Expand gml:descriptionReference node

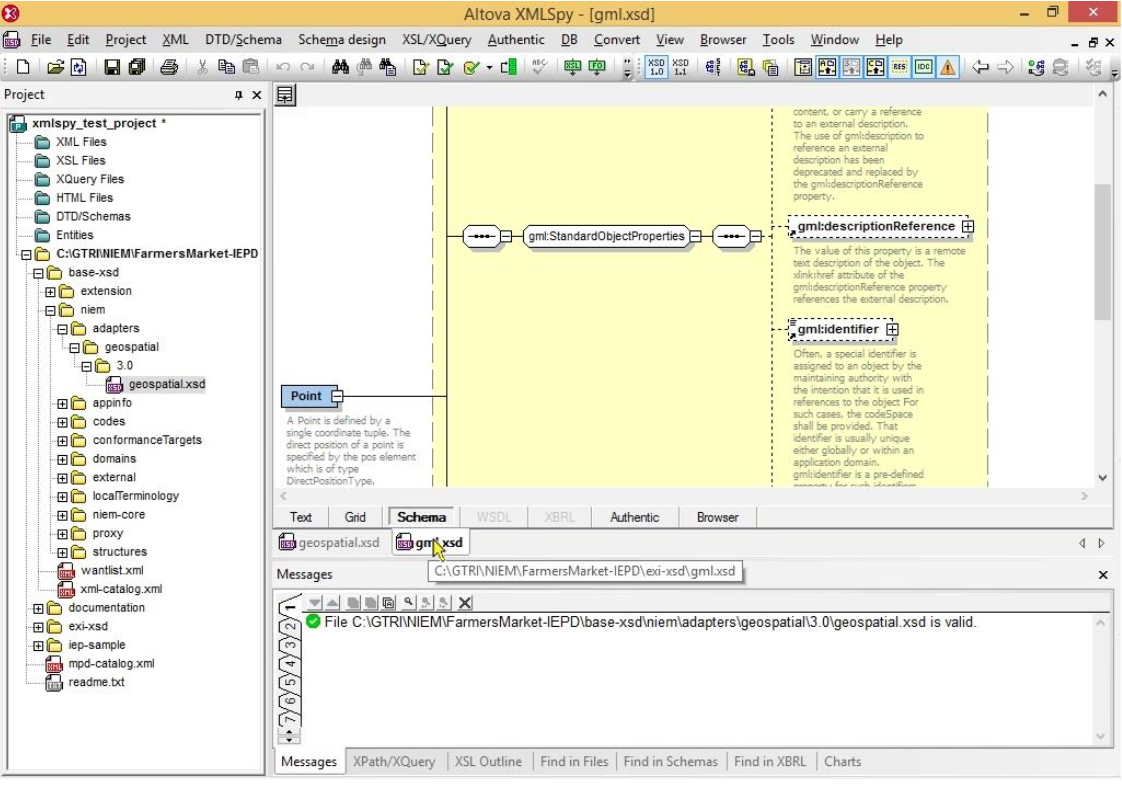[x=967, y=227]
